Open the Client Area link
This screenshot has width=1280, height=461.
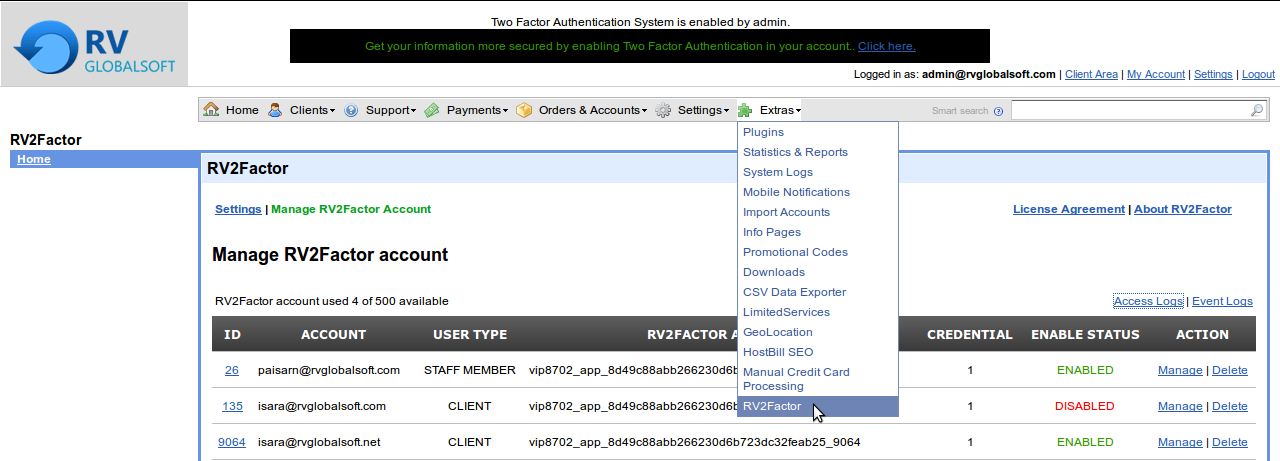point(1091,74)
